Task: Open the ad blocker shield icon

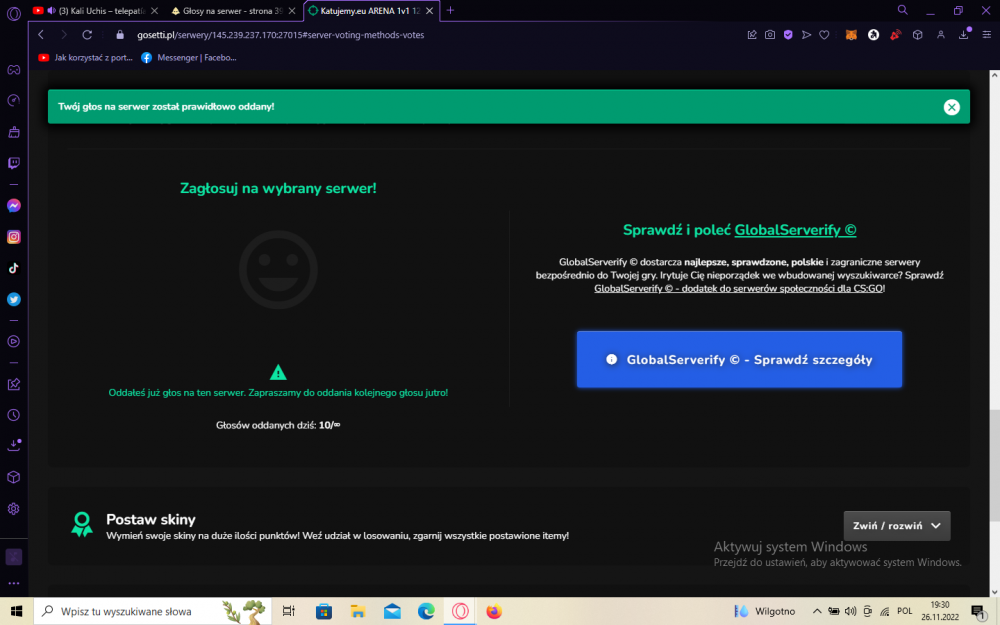Action: coord(788,34)
